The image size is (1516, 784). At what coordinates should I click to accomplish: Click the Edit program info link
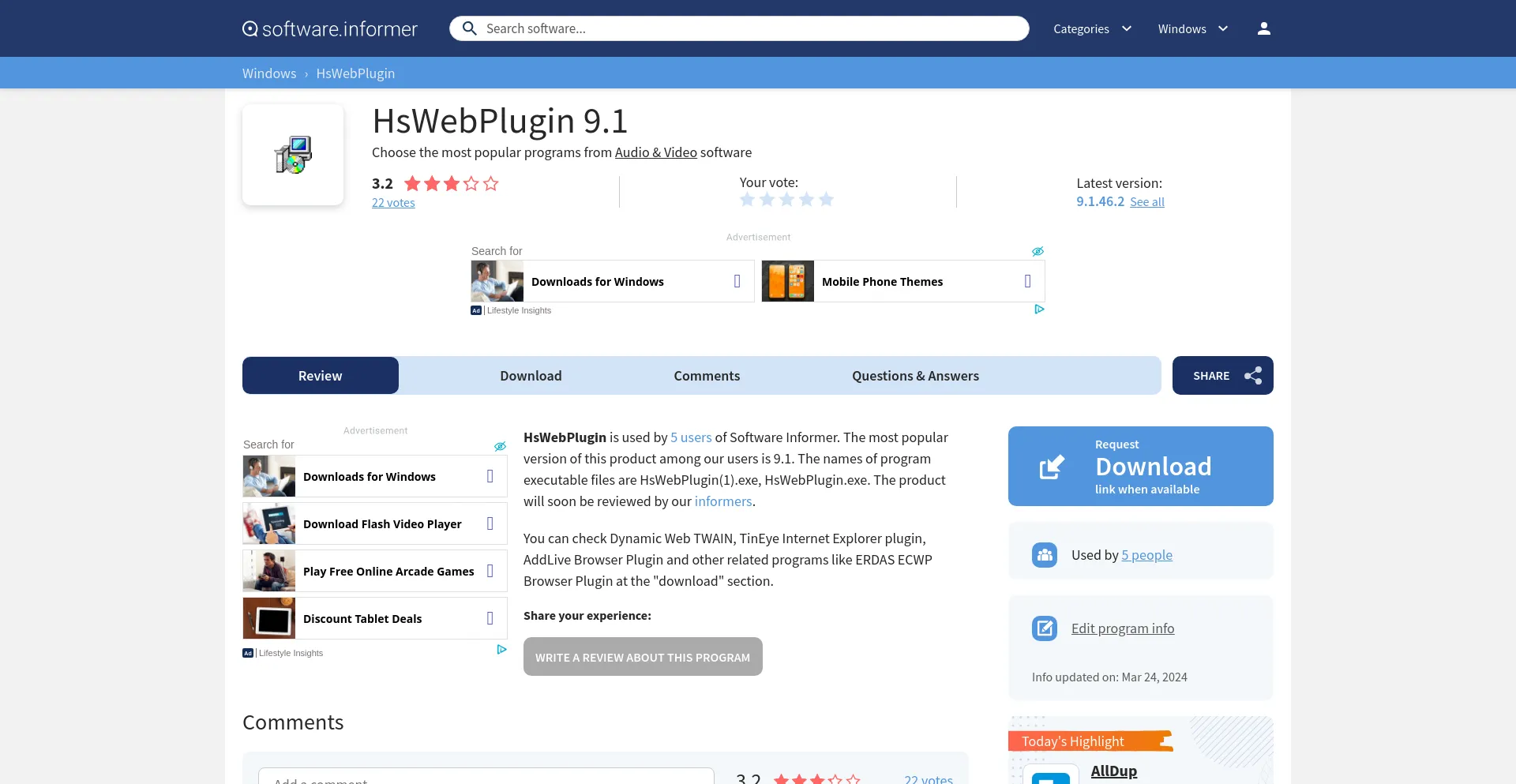coord(1123,628)
